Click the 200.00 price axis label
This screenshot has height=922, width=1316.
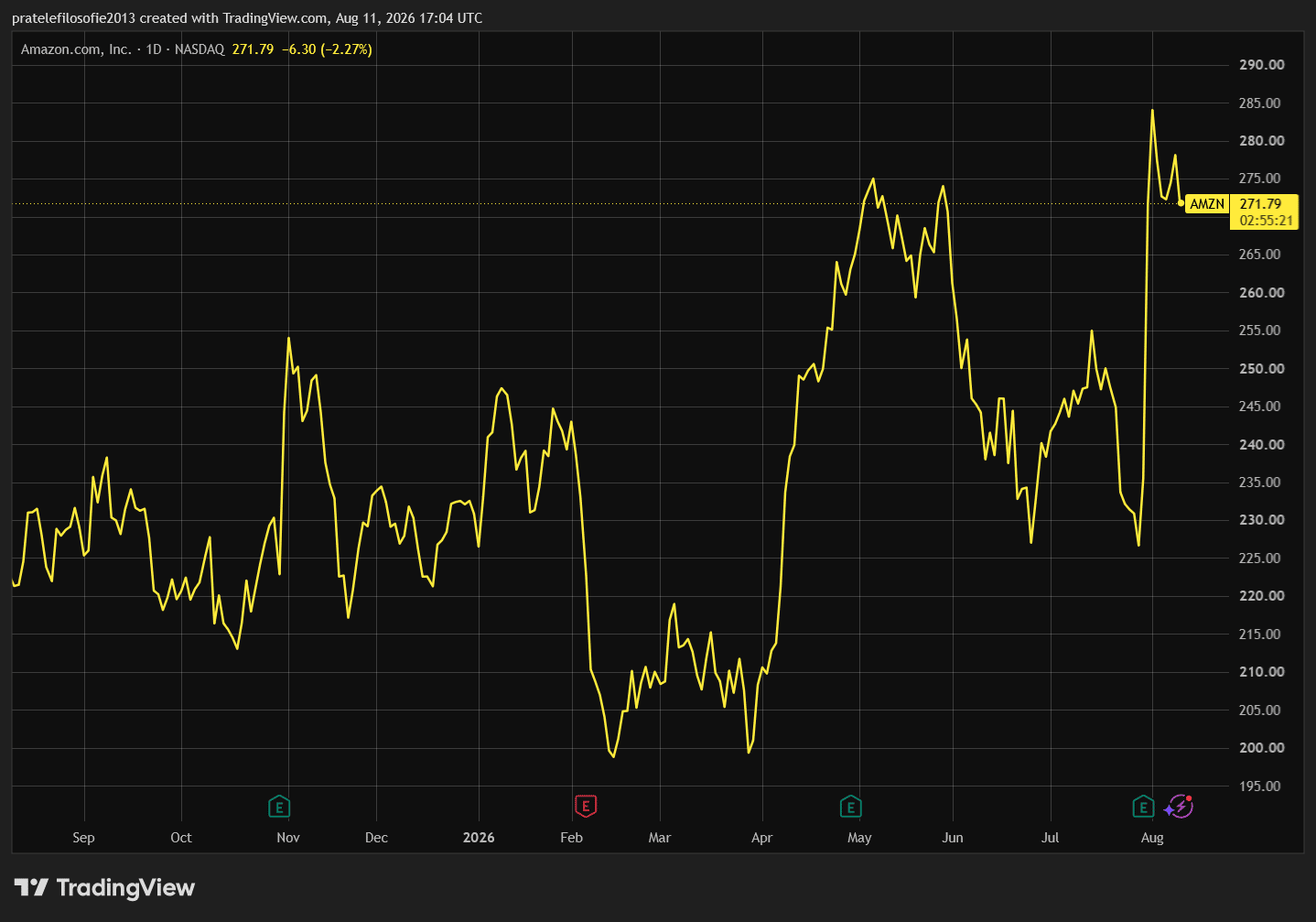1261,748
